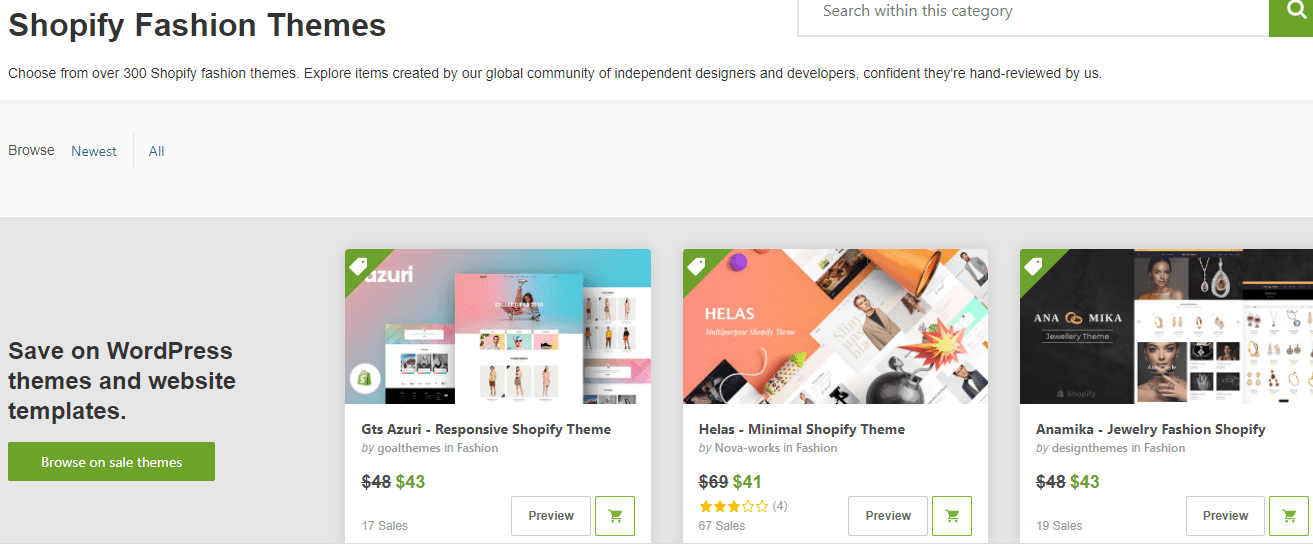This screenshot has height=550, width=1313.
Task: Add Helas theme to cart
Action: (x=952, y=516)
